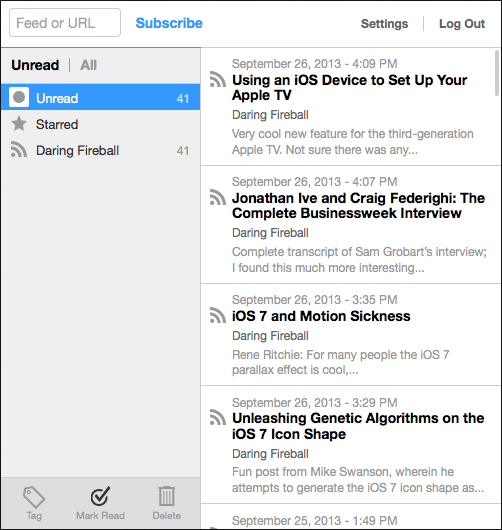The image size is (502, 530).
Task: Open 'Using an iOS Device to Set Up Your Apple TV'
Action: (350, 88)
